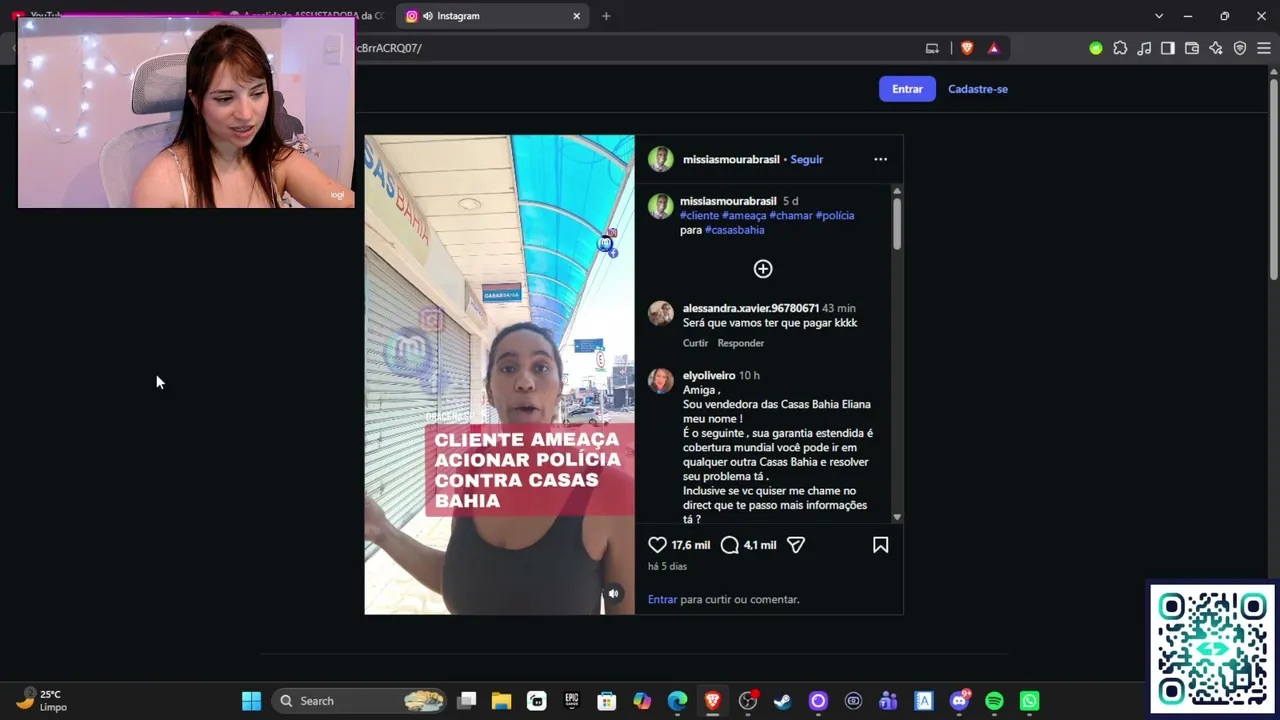Open Microsoft Store from the taskbar
Viewport: 1280px width, 720px height.
[607, 701]
